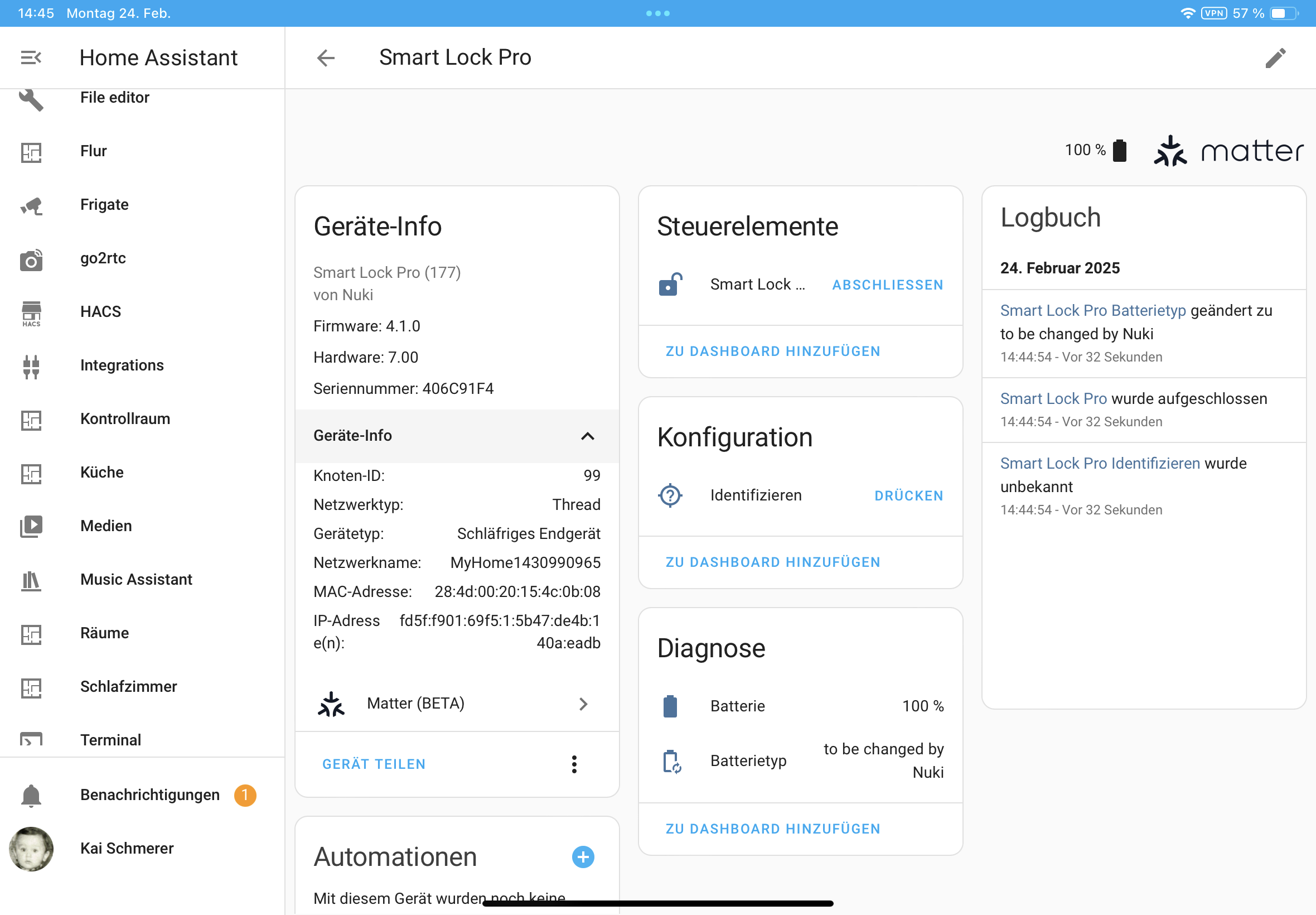Open Music Assistant in the sidebar
The image size is (1316, 915).
(136, 579)
